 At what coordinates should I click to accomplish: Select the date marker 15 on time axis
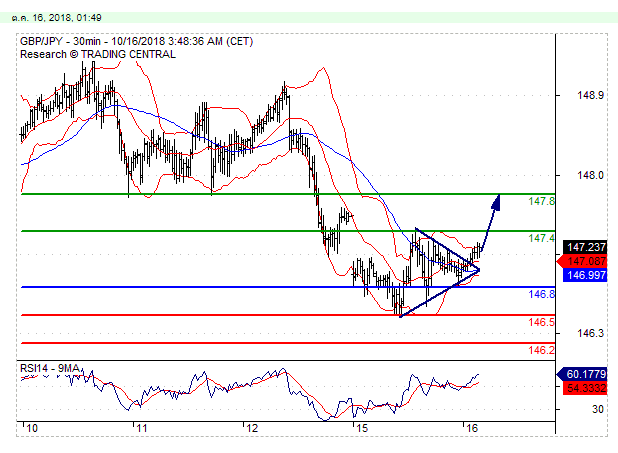[361, 428]
